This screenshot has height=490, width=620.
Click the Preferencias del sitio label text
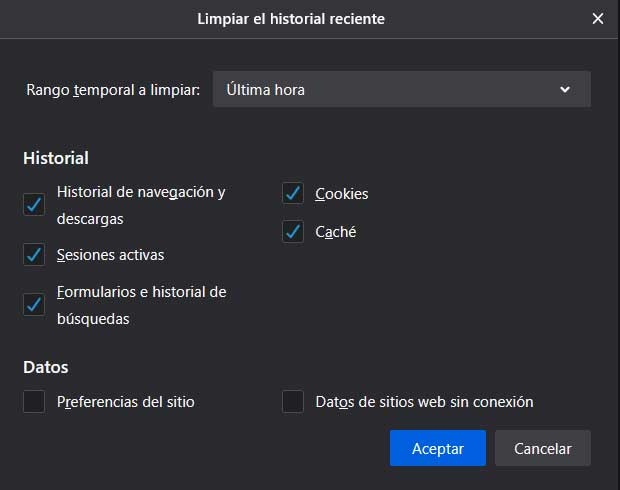tap(125, 402)
